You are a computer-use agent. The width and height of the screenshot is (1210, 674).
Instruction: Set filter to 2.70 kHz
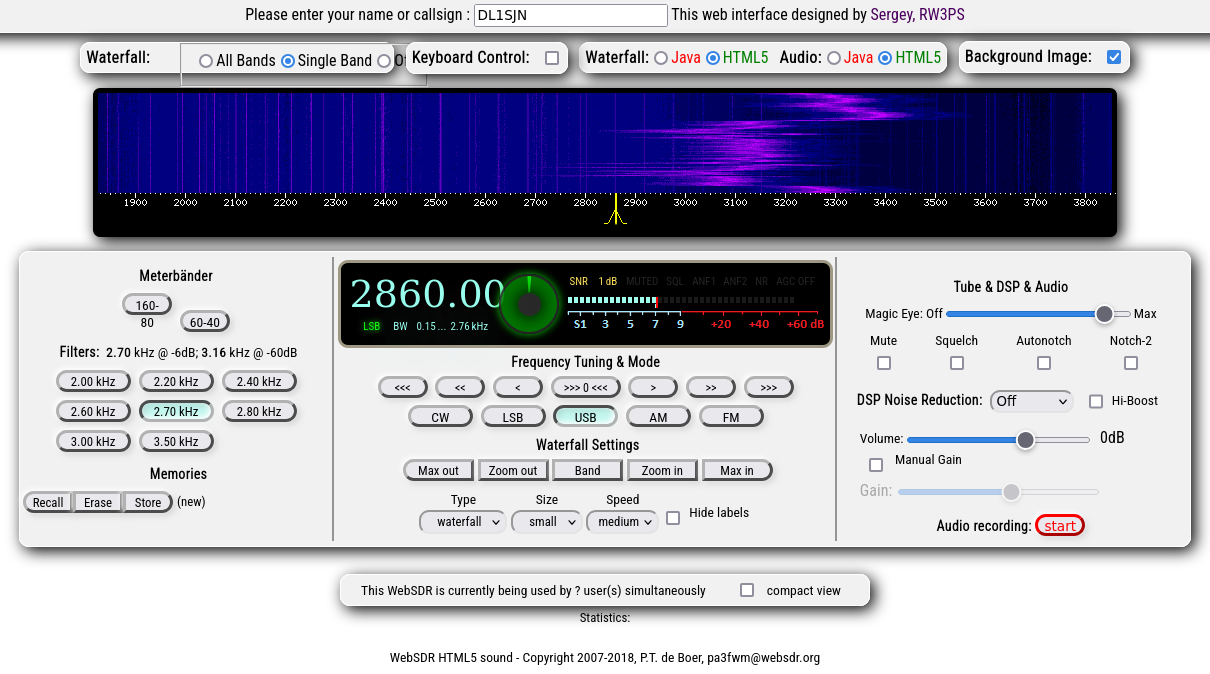(x=176, y=411)
